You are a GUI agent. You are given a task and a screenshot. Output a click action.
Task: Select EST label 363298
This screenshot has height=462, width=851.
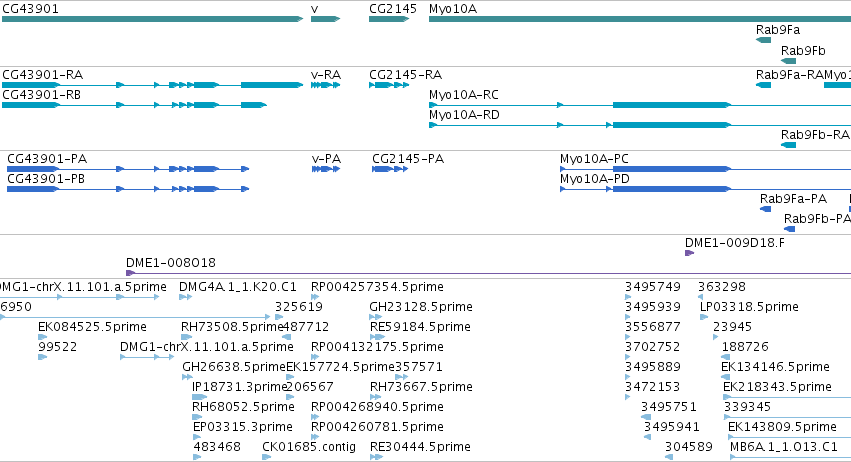(x=722, y=287)
